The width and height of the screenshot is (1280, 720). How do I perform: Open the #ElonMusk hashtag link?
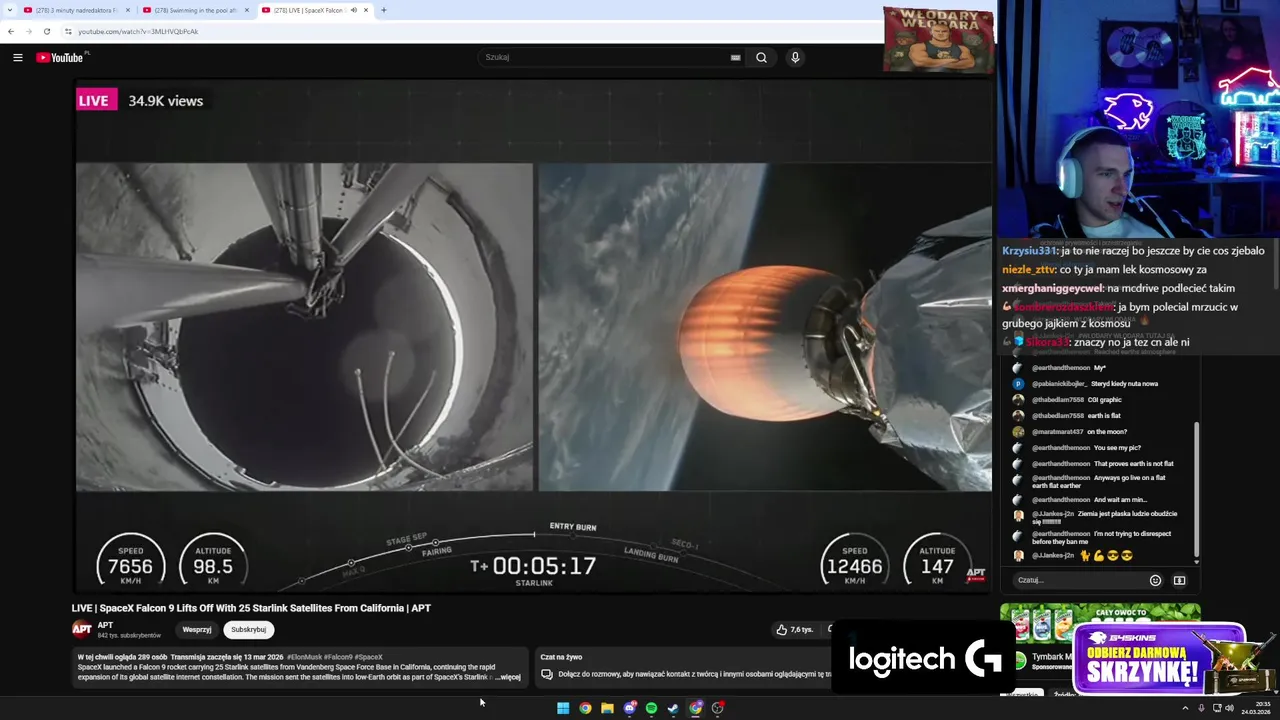[x=305, y=657]
